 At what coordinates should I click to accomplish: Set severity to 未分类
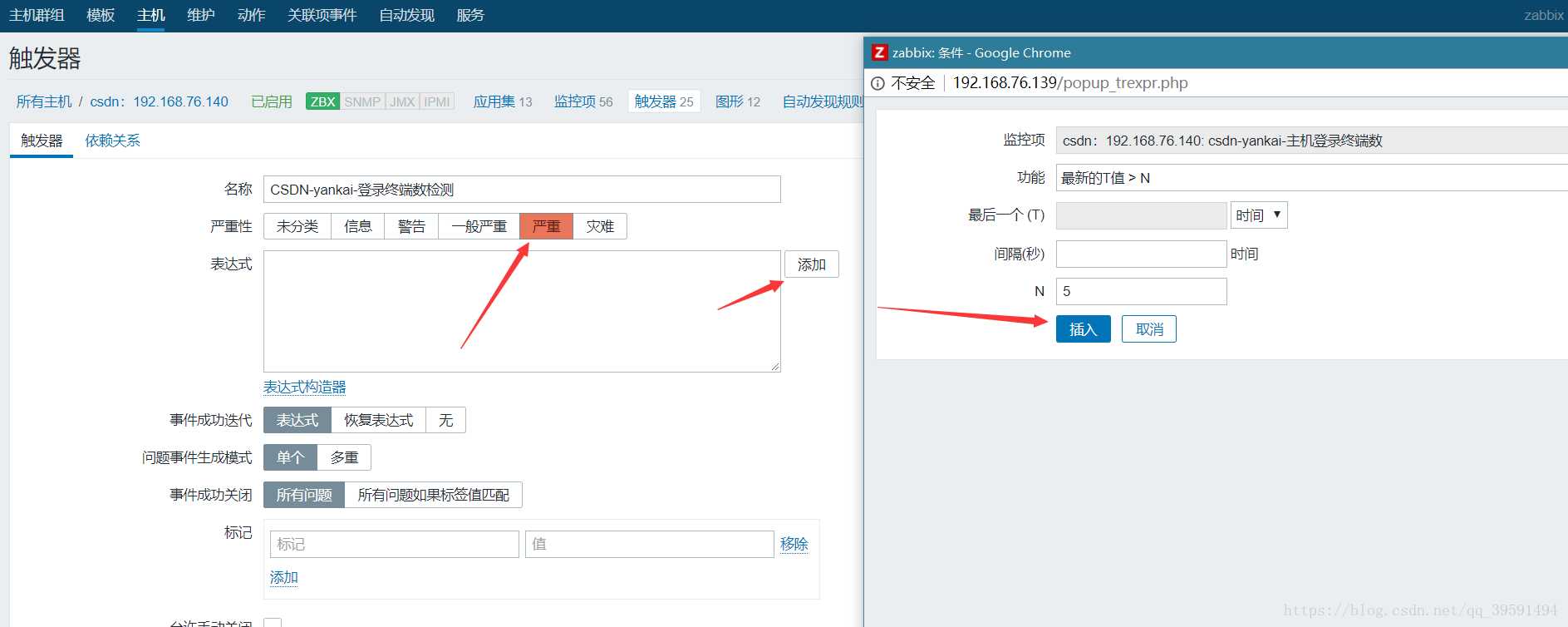[x=297, y=226]
